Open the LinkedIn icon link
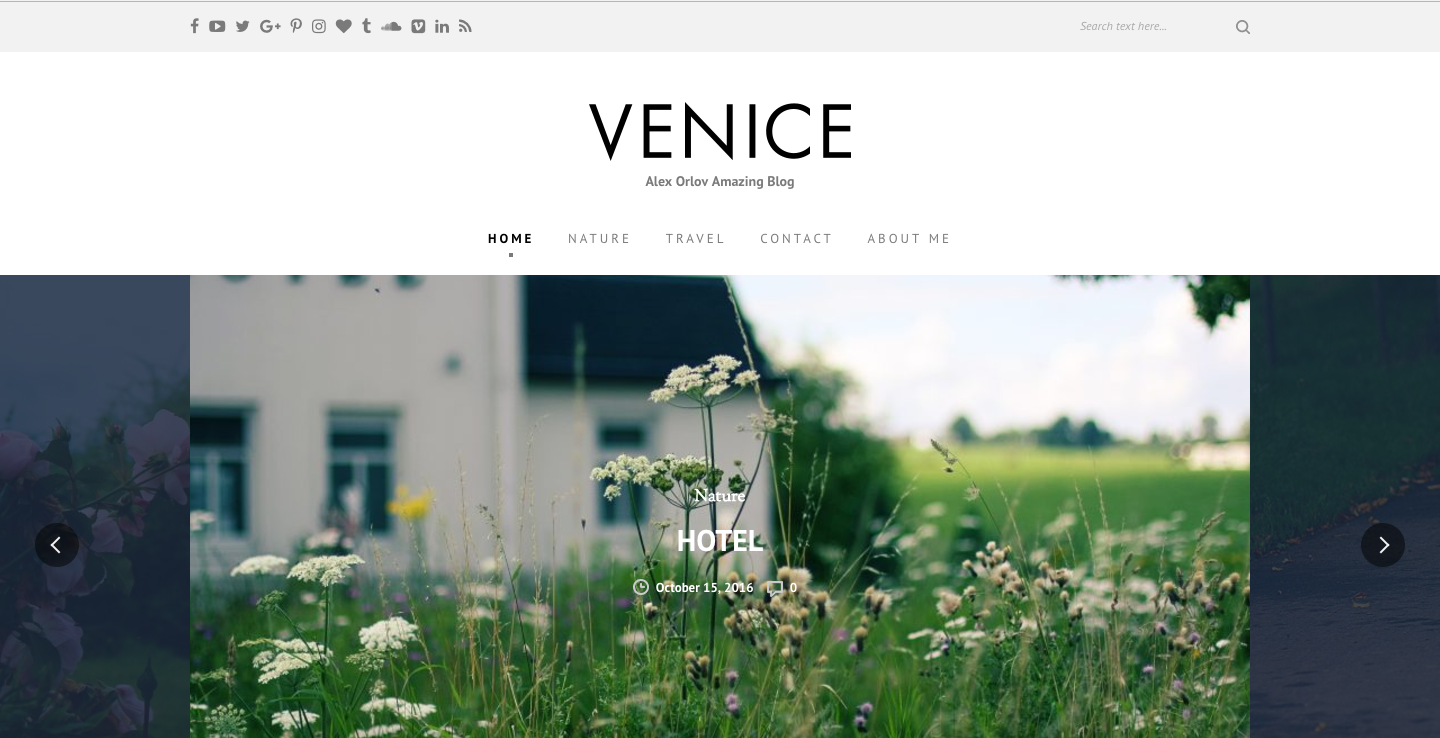The height and width of the screenshot is (738, 1440). click(442, 26)
